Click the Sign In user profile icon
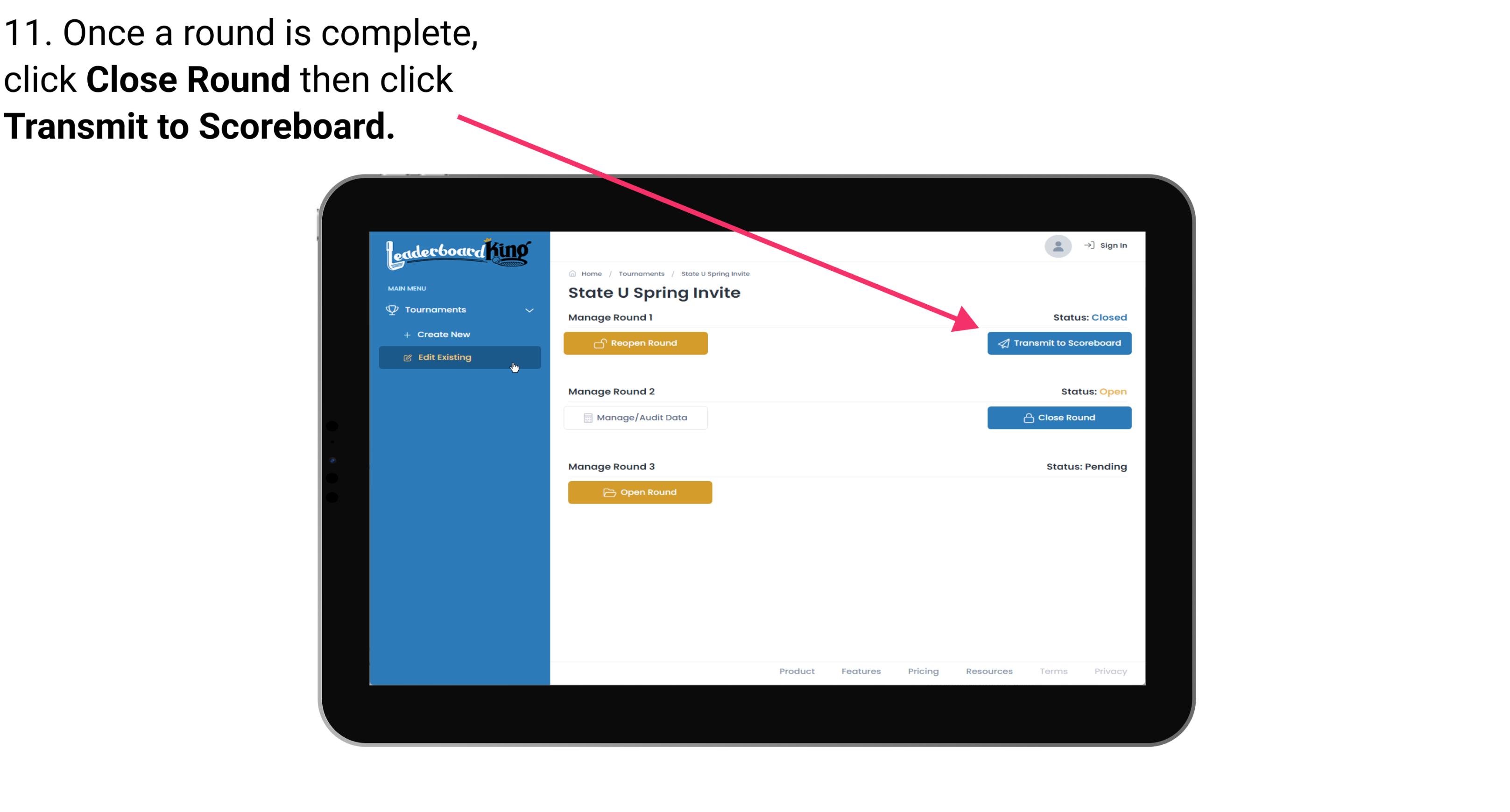The image size is (1510, 812). pos(1057,246)
